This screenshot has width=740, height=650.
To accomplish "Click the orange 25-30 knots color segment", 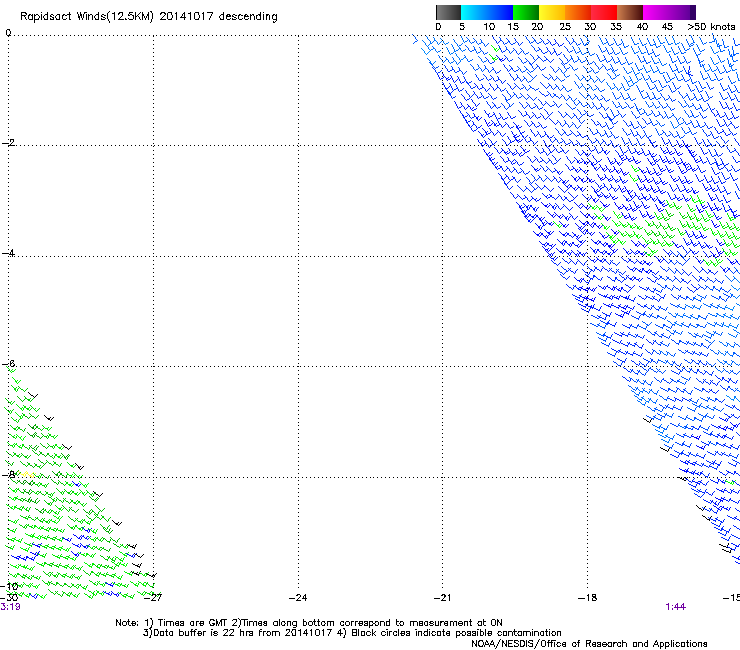I will (578, 12).
